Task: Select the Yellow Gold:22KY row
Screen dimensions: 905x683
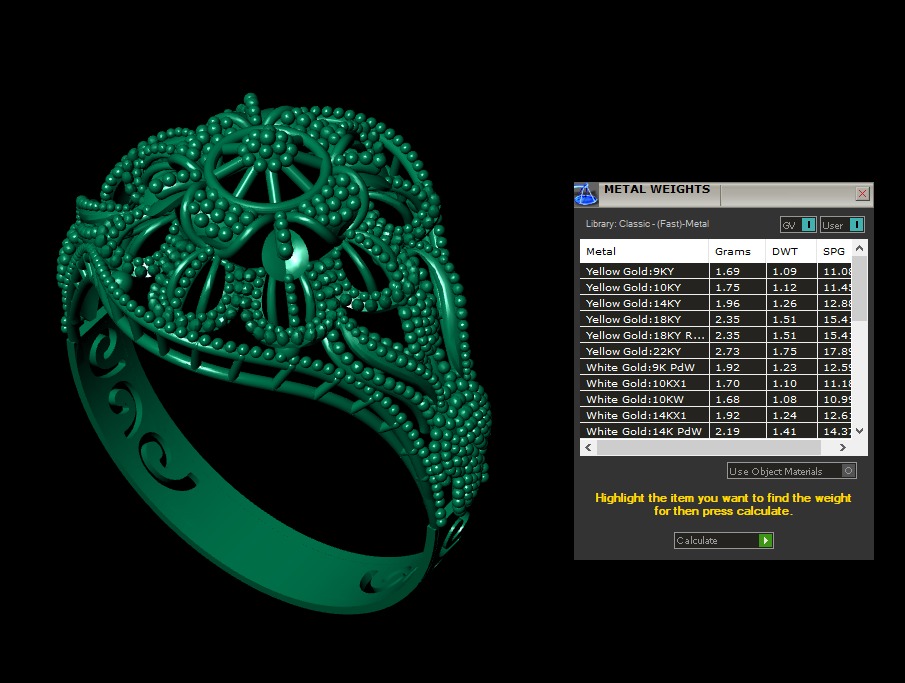Action: tap(716, 351)
